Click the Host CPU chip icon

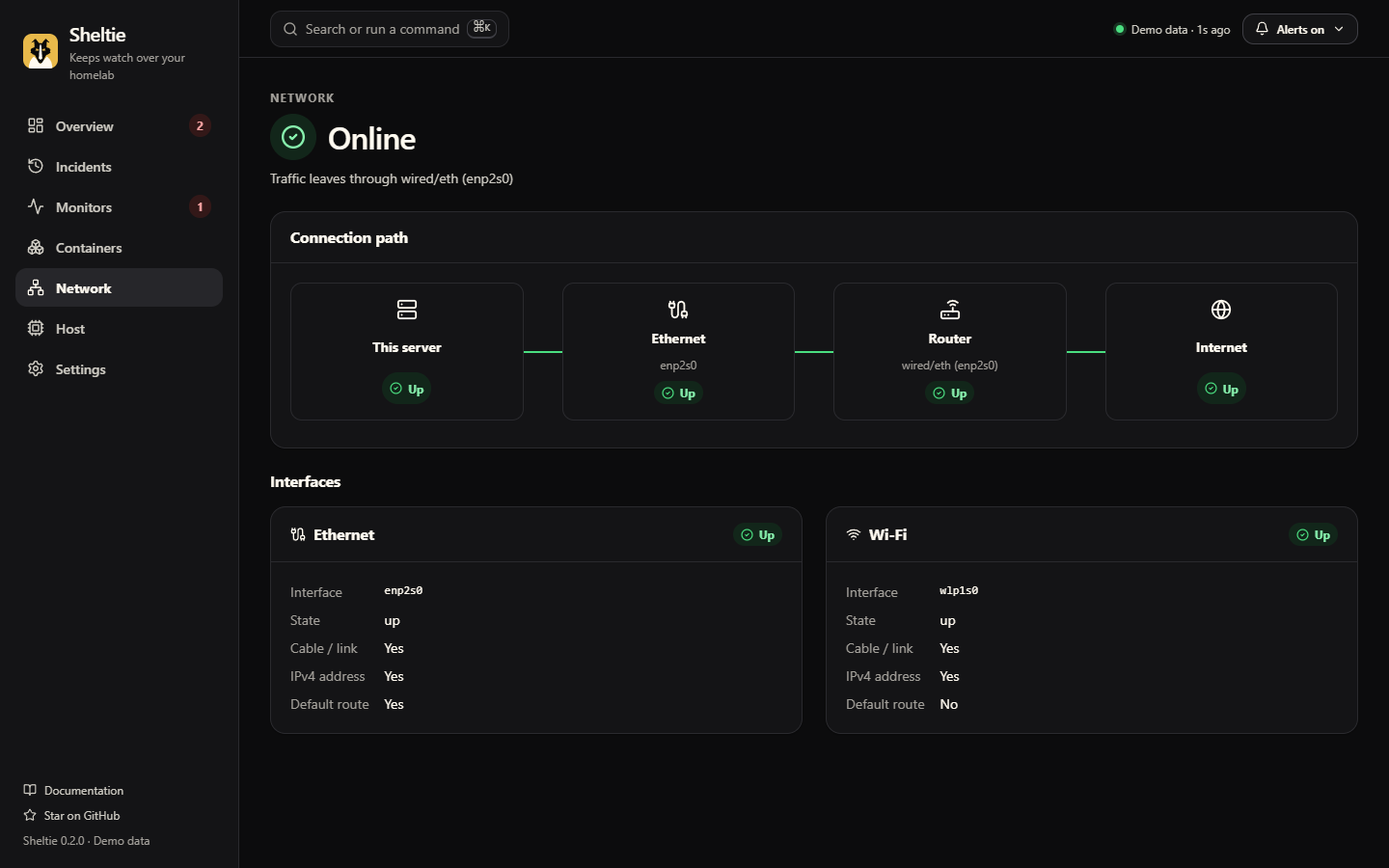pos(36,328)
